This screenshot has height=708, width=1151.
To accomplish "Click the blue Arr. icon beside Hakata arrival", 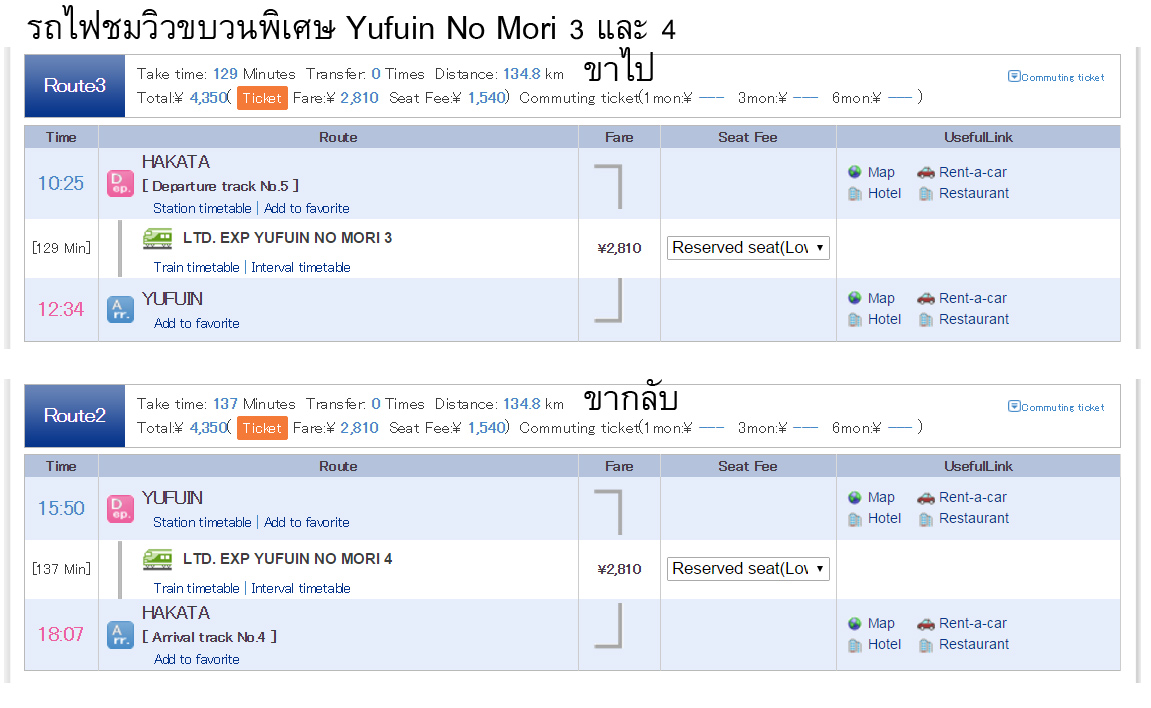I will coord(120,635).
